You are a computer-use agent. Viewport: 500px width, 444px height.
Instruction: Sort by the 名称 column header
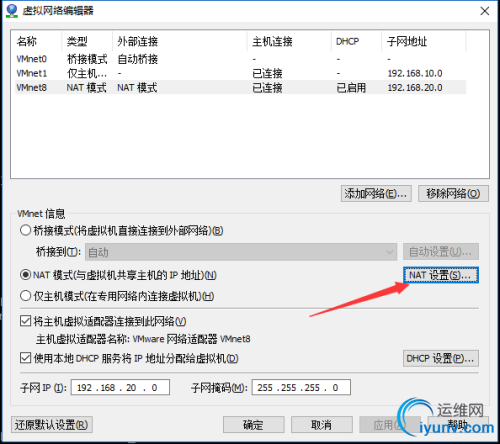[37, 41]
